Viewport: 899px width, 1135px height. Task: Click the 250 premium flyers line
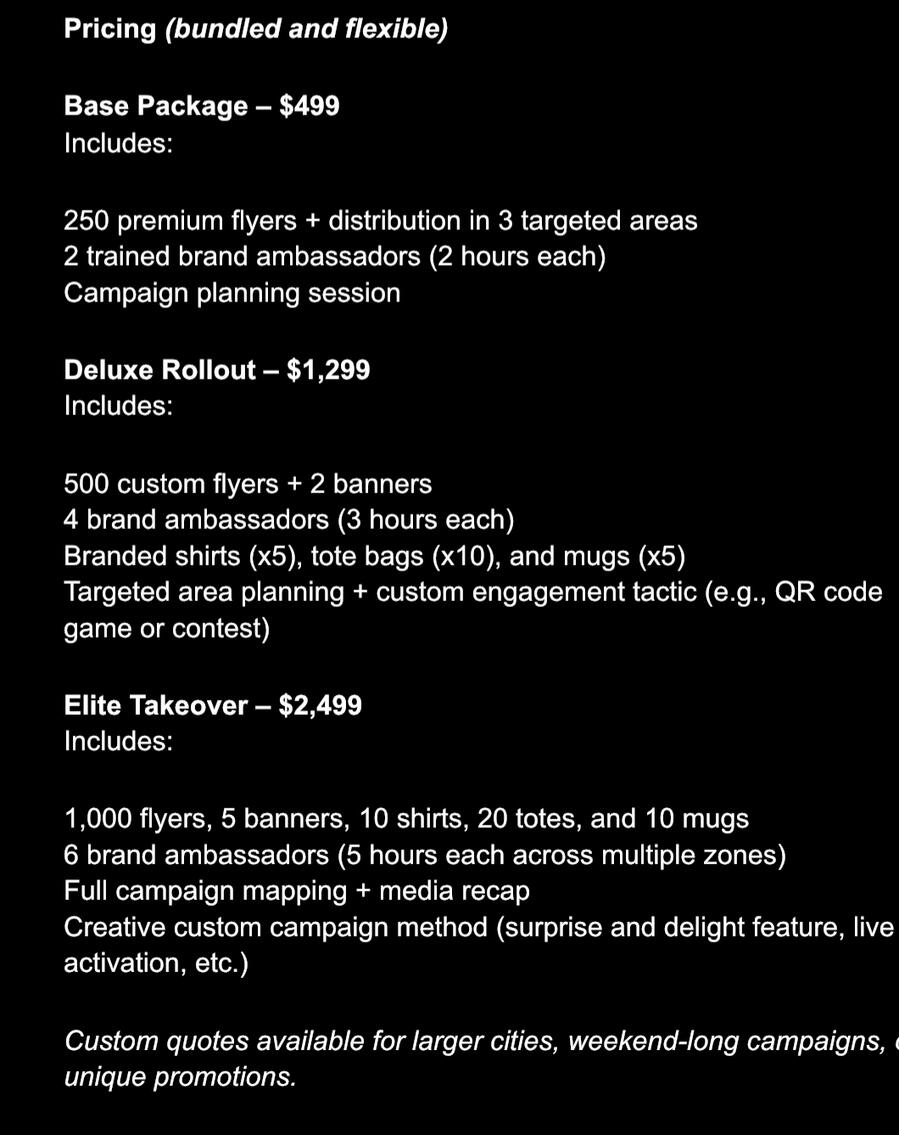pos(380,221)
